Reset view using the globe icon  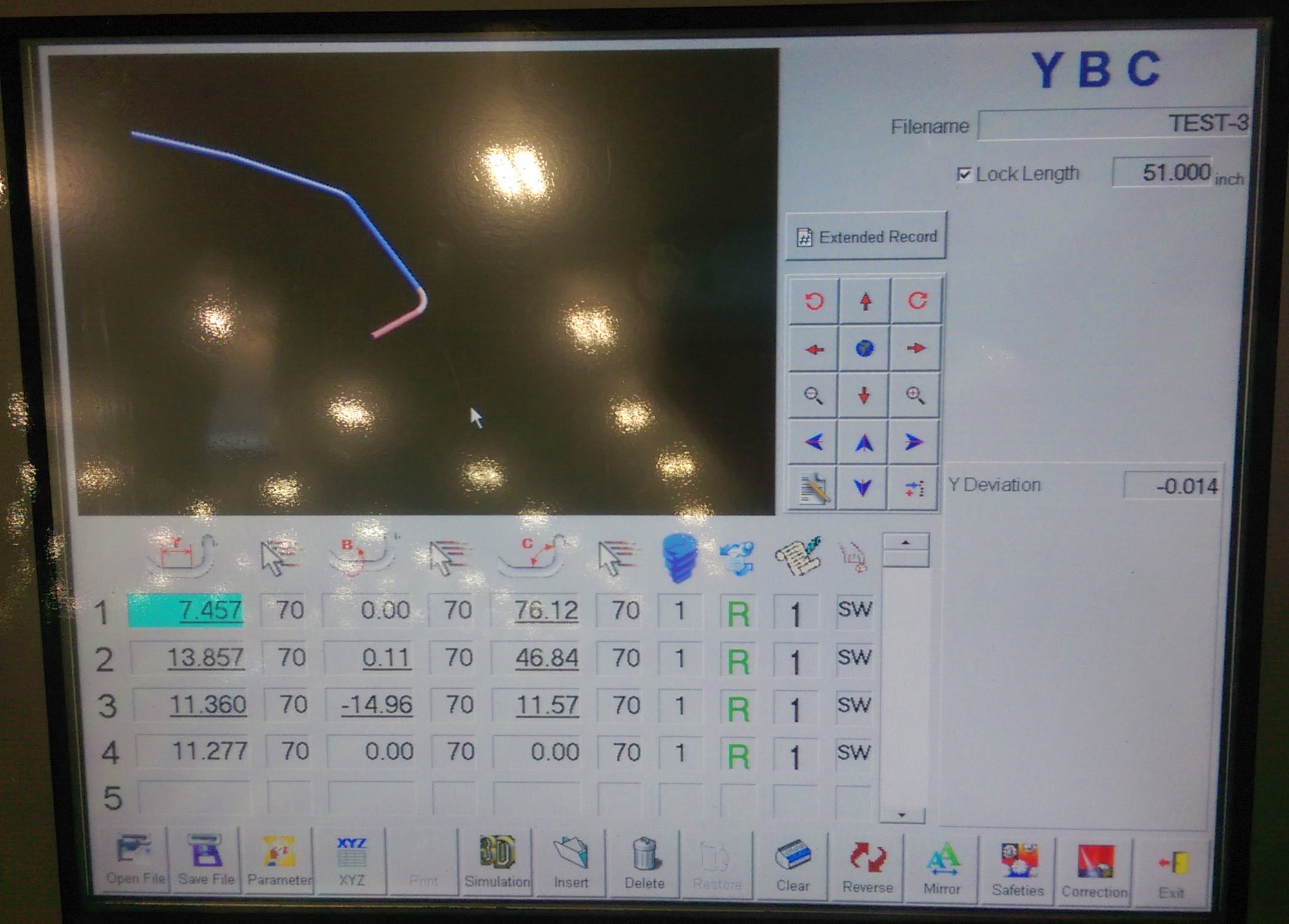pos(864,348)
